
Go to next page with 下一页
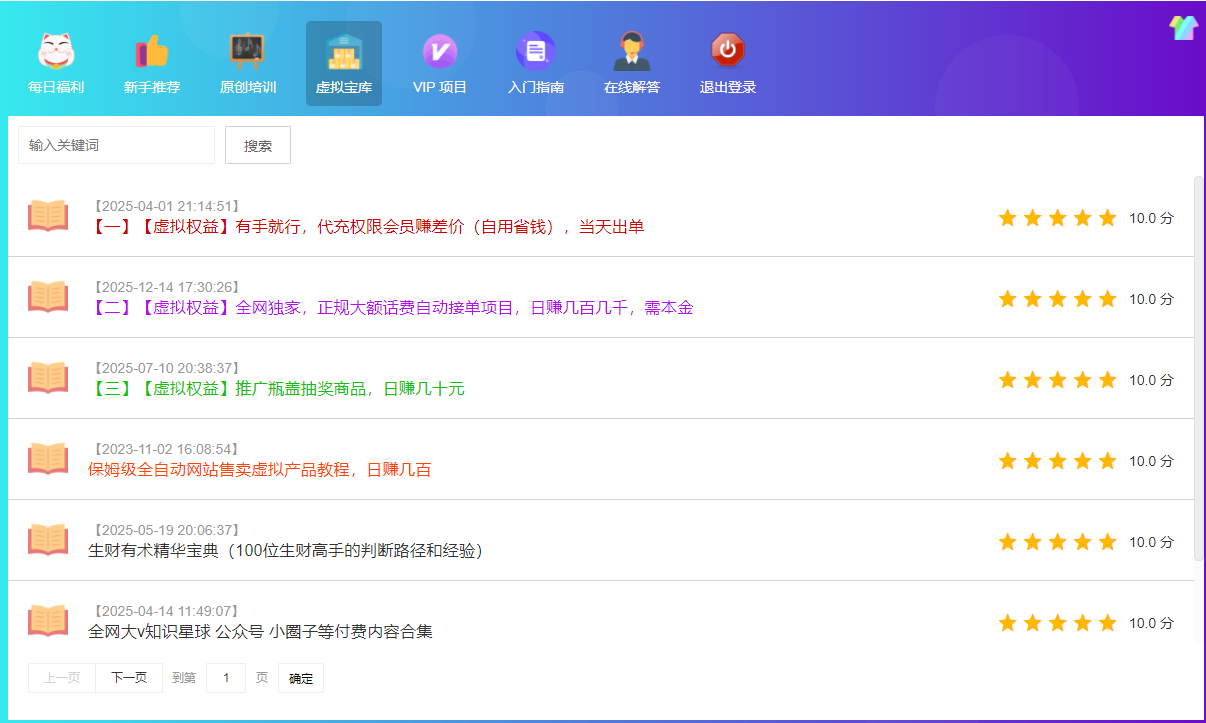tap(129, 678)
